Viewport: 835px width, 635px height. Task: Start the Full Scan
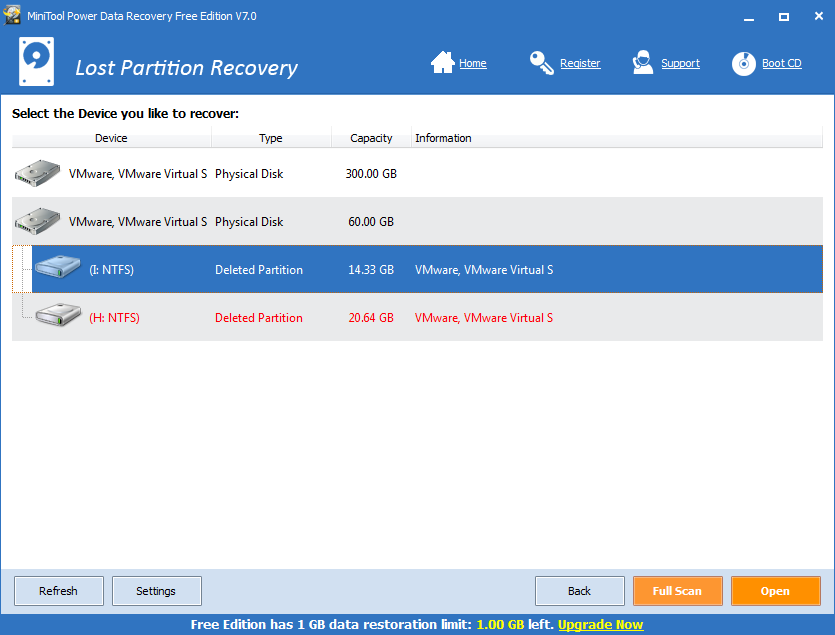(677, 591)
